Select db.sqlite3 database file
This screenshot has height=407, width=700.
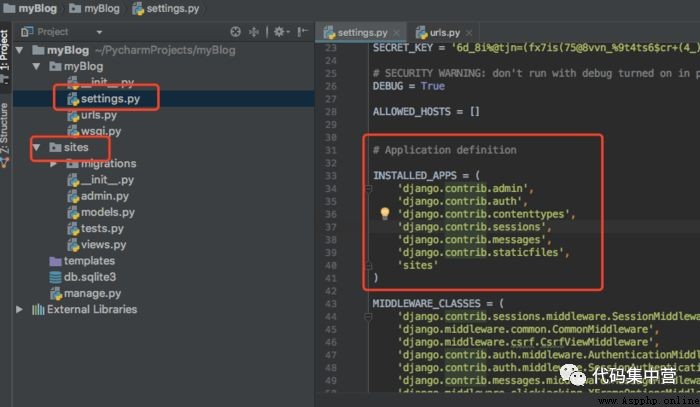click(x=83, y=277)
